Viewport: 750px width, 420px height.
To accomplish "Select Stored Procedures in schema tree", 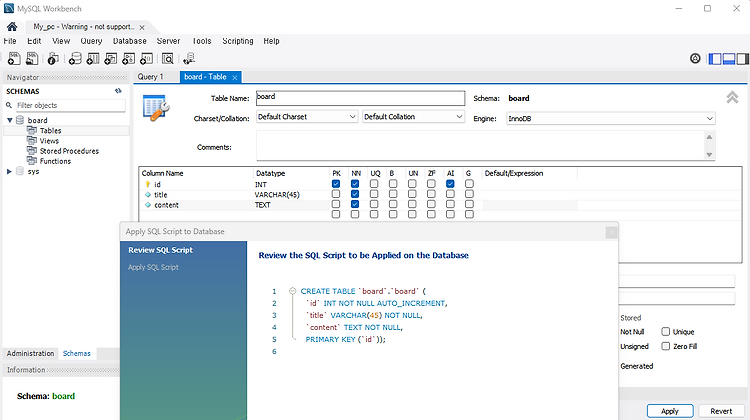I will 69,151.
